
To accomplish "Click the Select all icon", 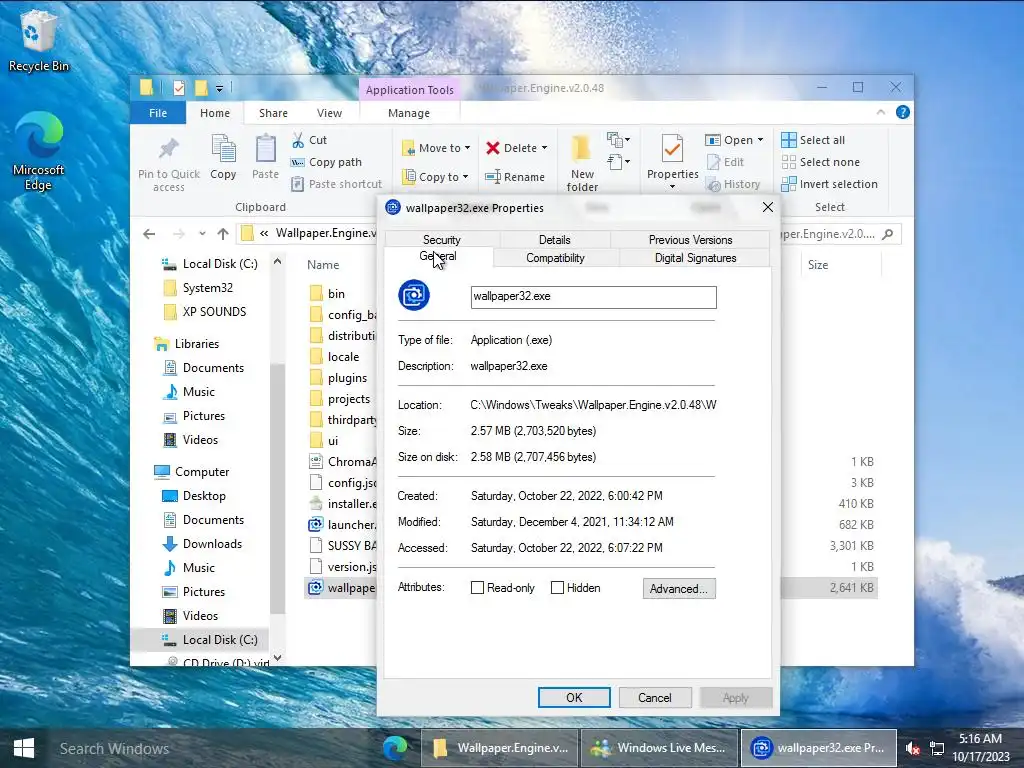I will (788, 140).
